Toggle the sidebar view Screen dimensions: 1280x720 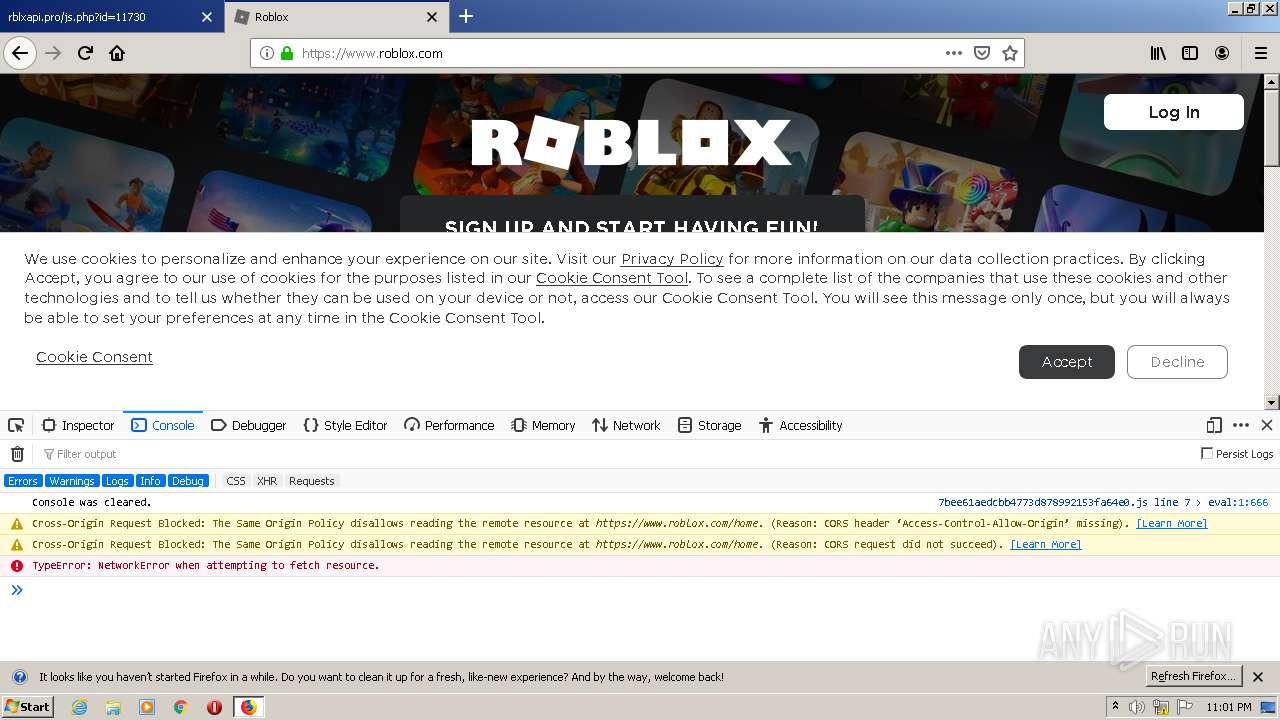(1190, 53)
